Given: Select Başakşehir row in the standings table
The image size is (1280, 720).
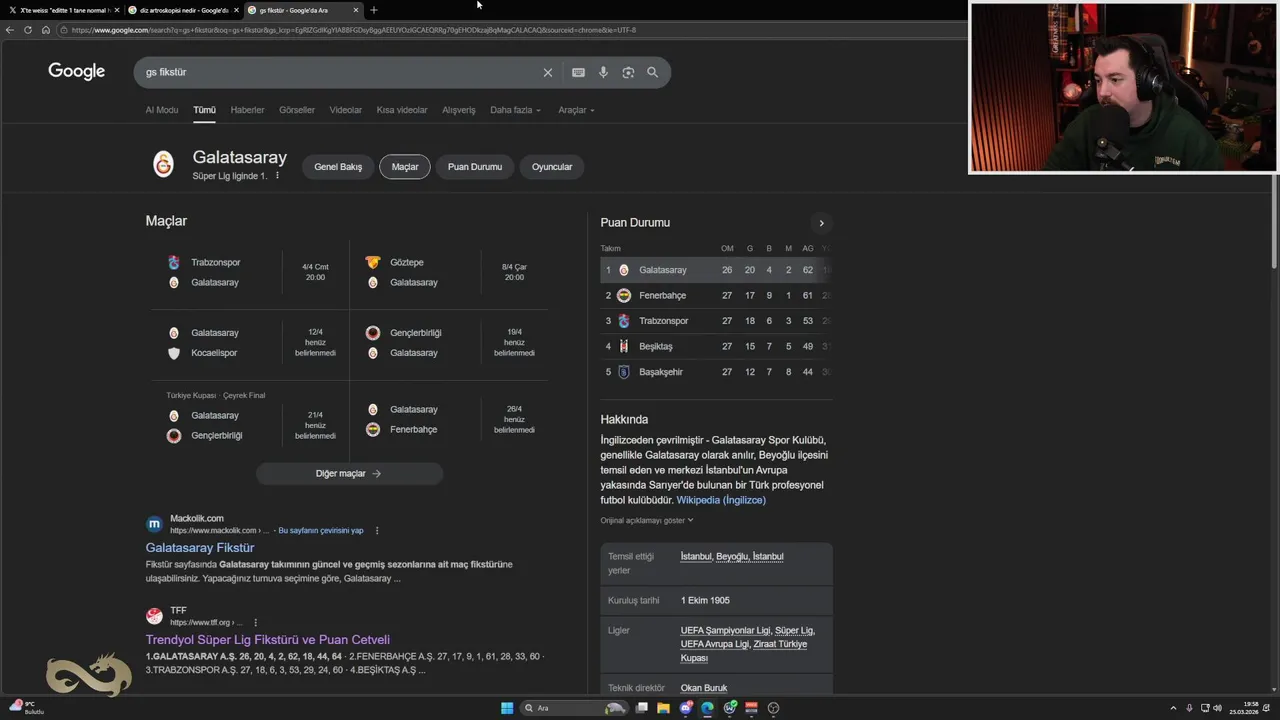Looking at the screenshot, I should tap(716, 372).
